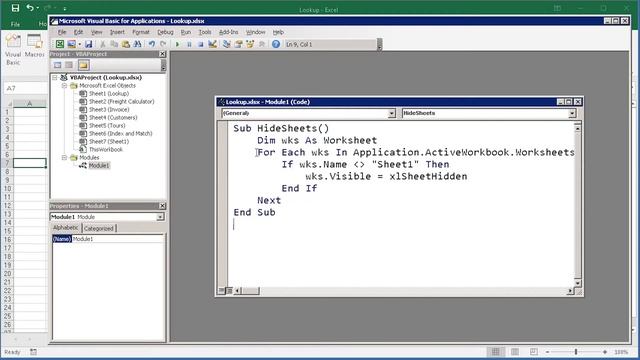
Task: Switch to Categorized properties tab
Action: (x=99, y=228)
